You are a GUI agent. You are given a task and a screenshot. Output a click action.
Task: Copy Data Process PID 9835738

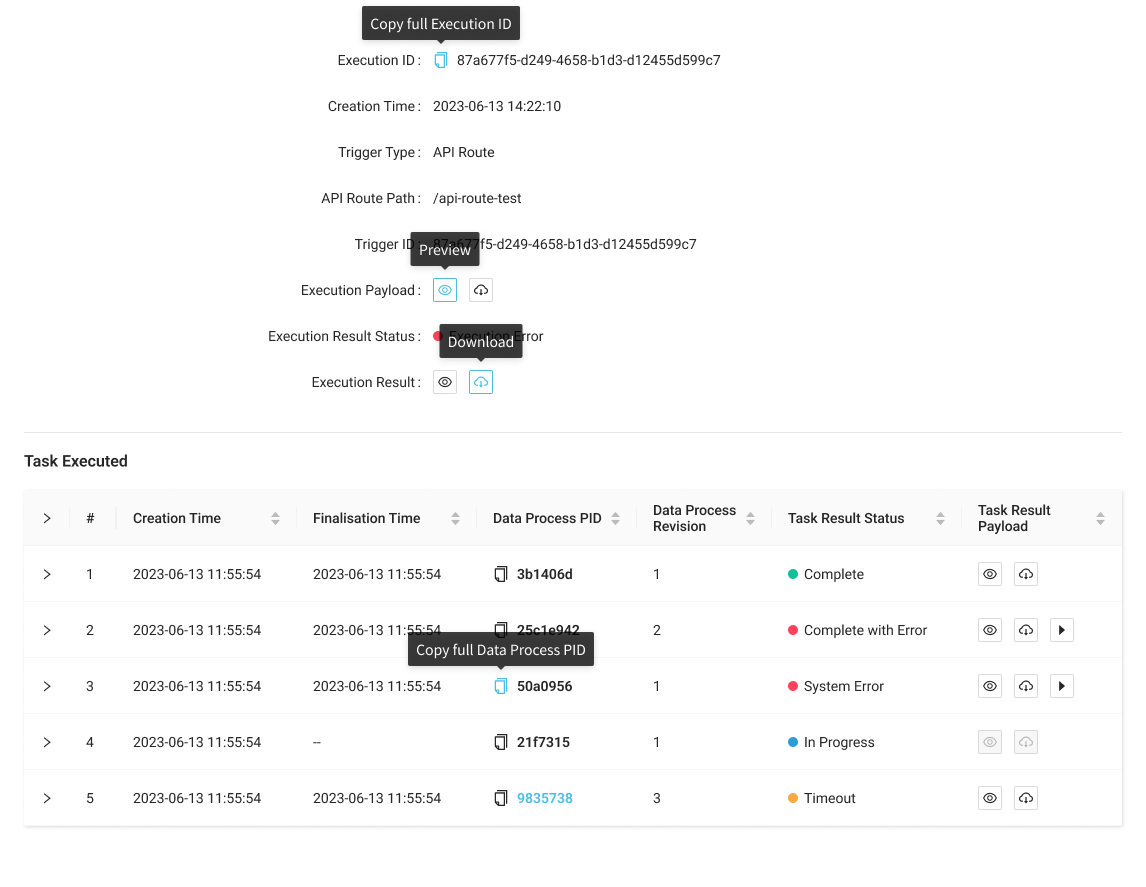coord(501,798)
